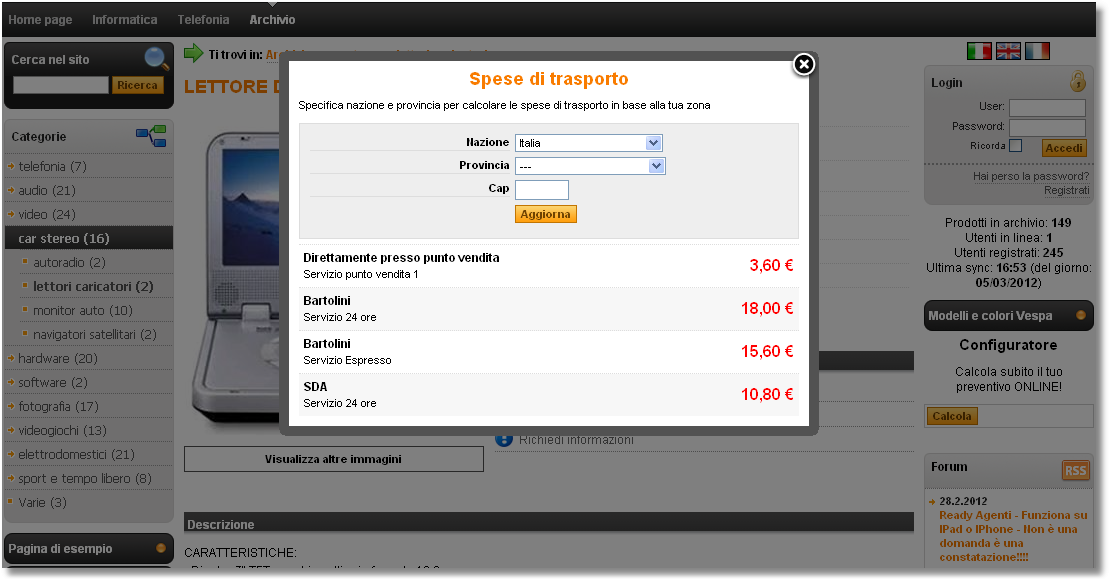Open the videogiochi (13) category
The width and height of the screenshot is (1110, 582).
(62, 430)
